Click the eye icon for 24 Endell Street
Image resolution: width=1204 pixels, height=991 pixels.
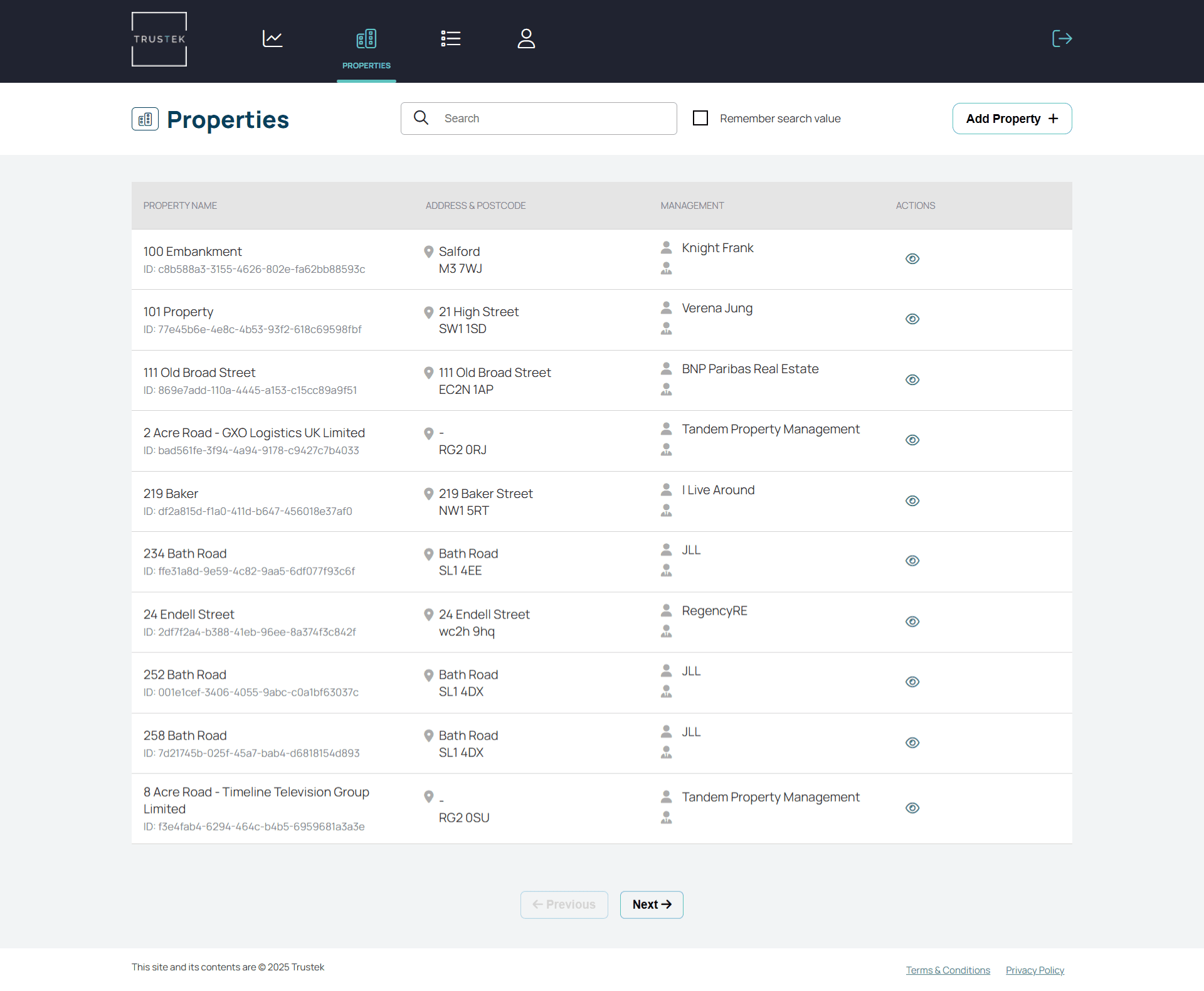click(x=912, y=622)
